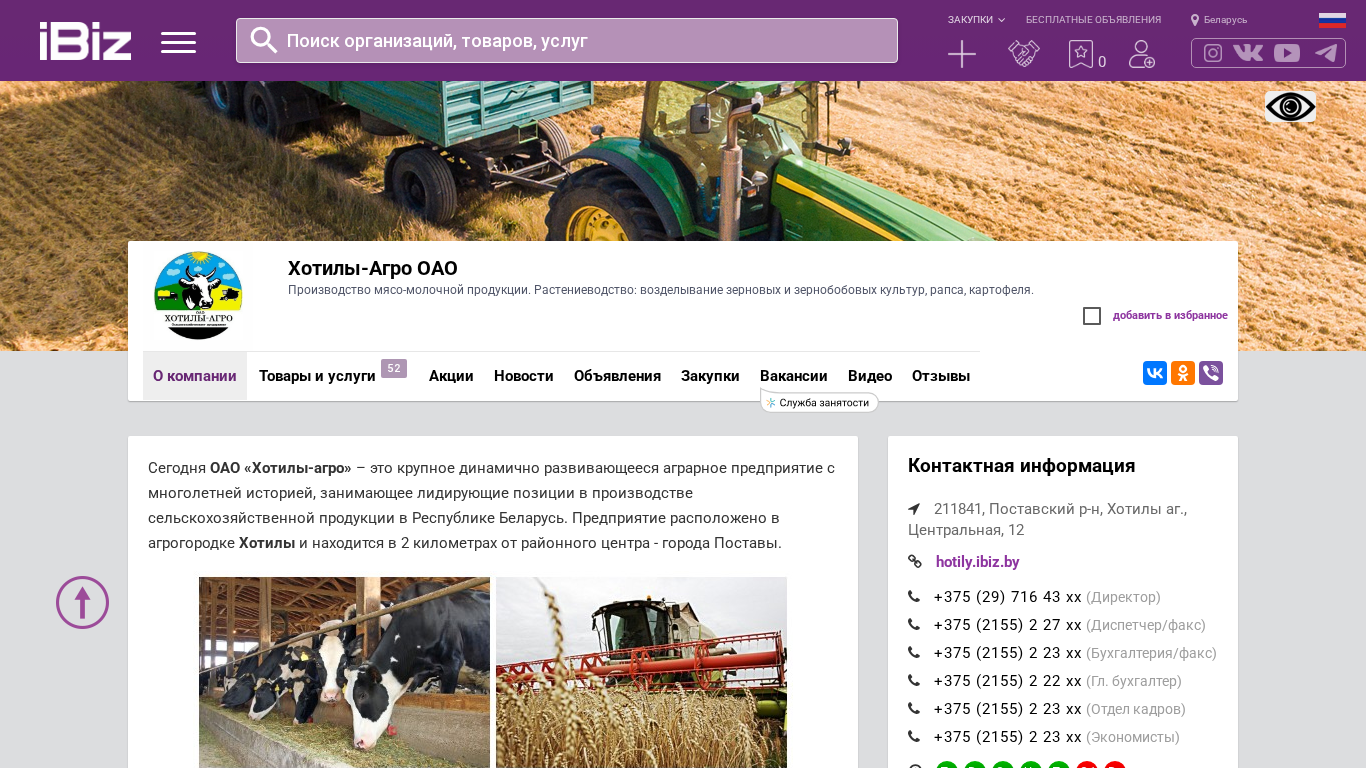Click the user registration icon
The width and height of the screenshot is (1366, 768).
pyautogui.click(x=1142, y=54)
